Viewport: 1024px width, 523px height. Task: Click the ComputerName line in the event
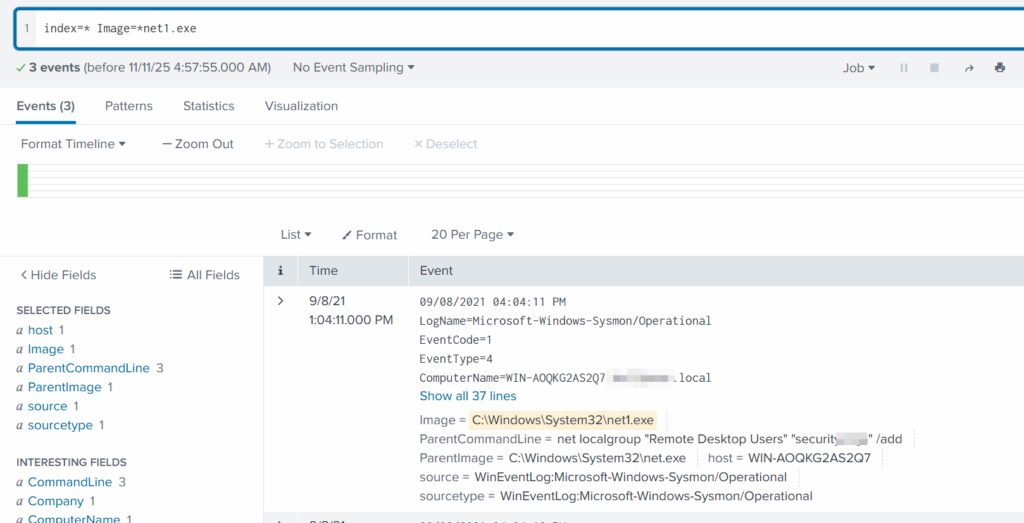point(566,377)
